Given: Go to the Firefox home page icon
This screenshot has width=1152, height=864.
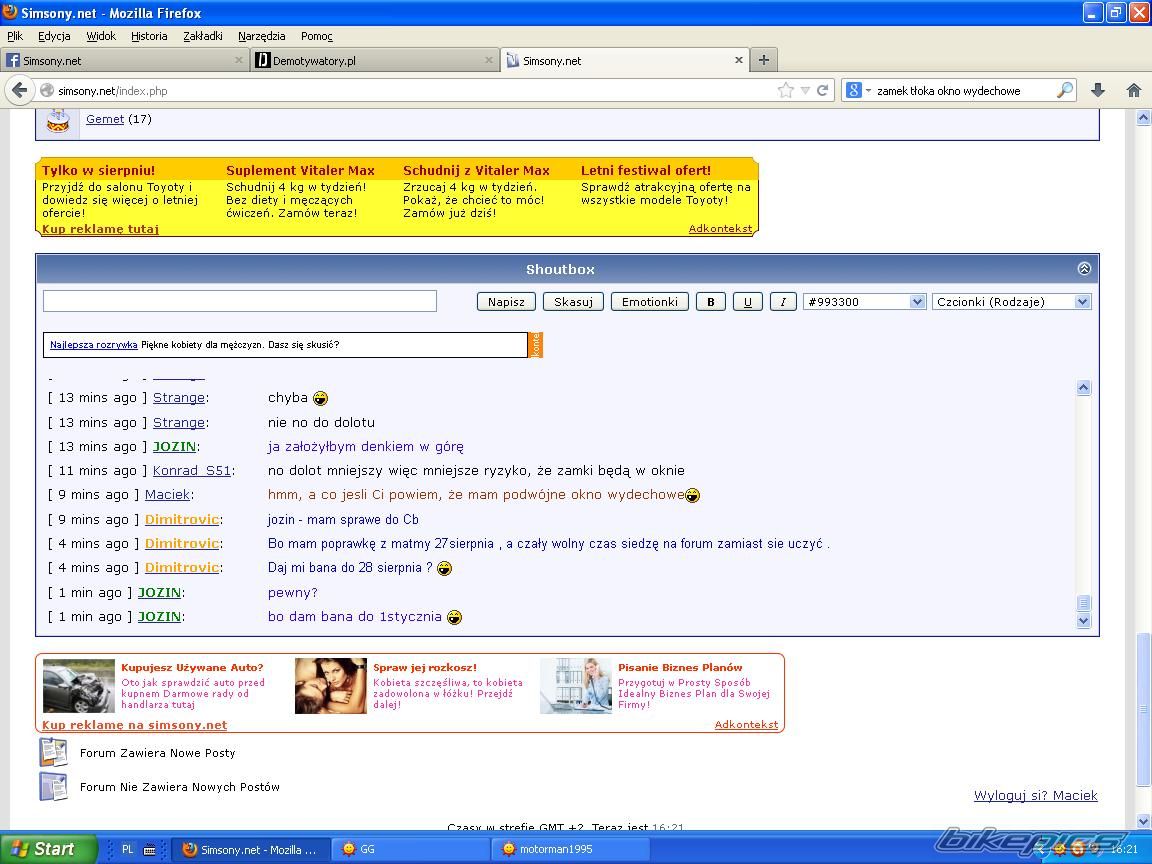Looking at the screenshot, I should point(1133,90).
